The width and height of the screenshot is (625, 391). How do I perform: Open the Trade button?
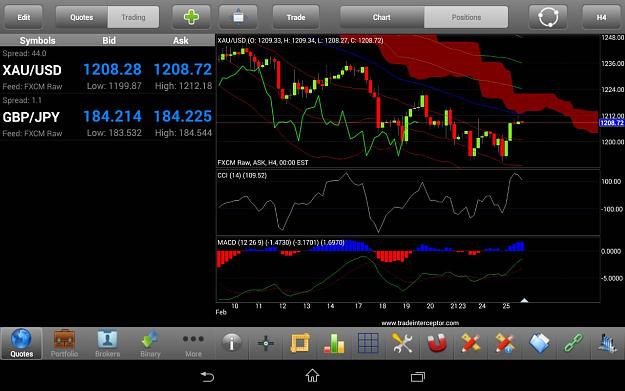point(296,17)
